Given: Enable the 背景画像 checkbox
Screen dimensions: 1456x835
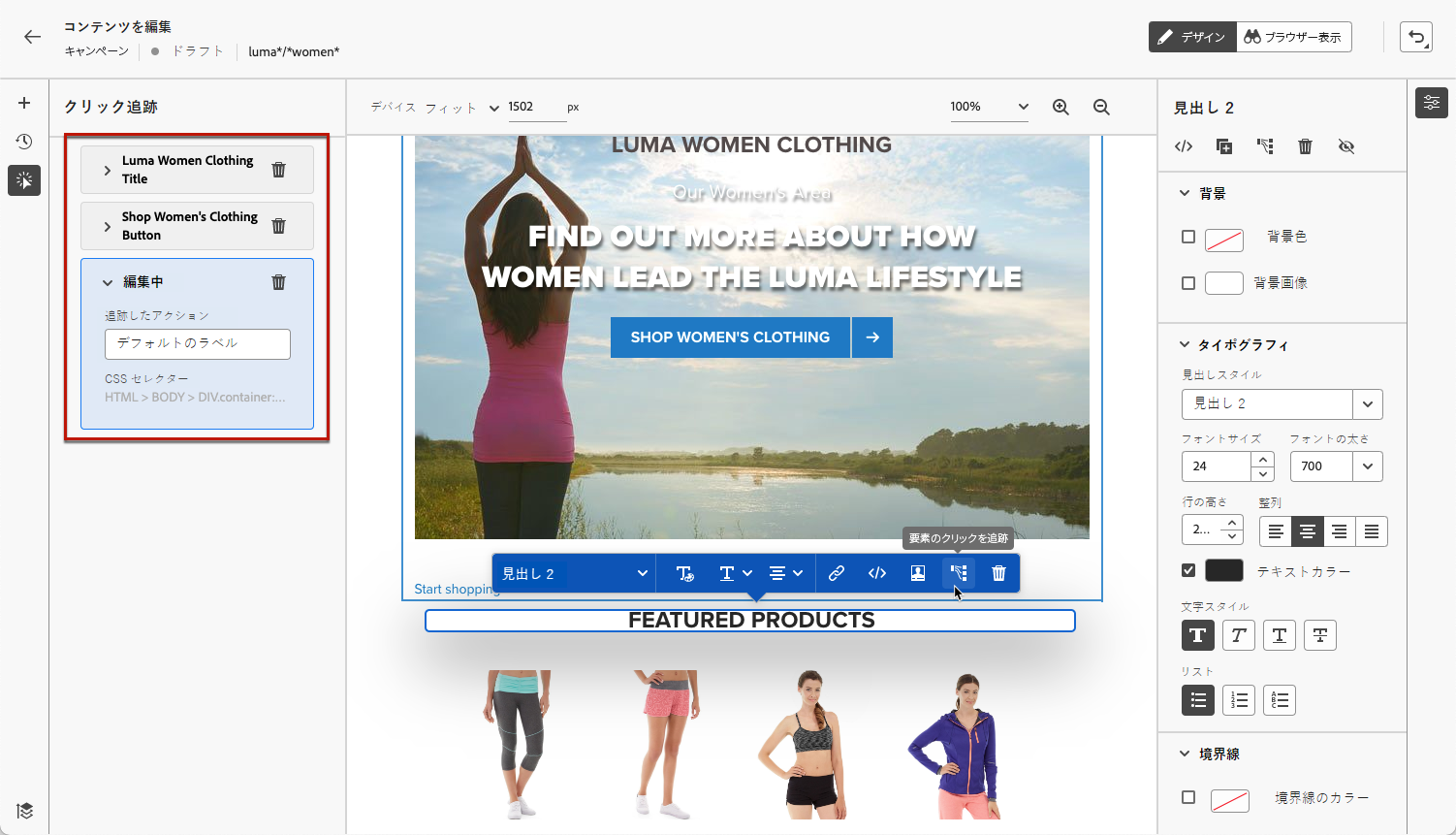Looking at the screenshot, I should [x=1188, y=283].
